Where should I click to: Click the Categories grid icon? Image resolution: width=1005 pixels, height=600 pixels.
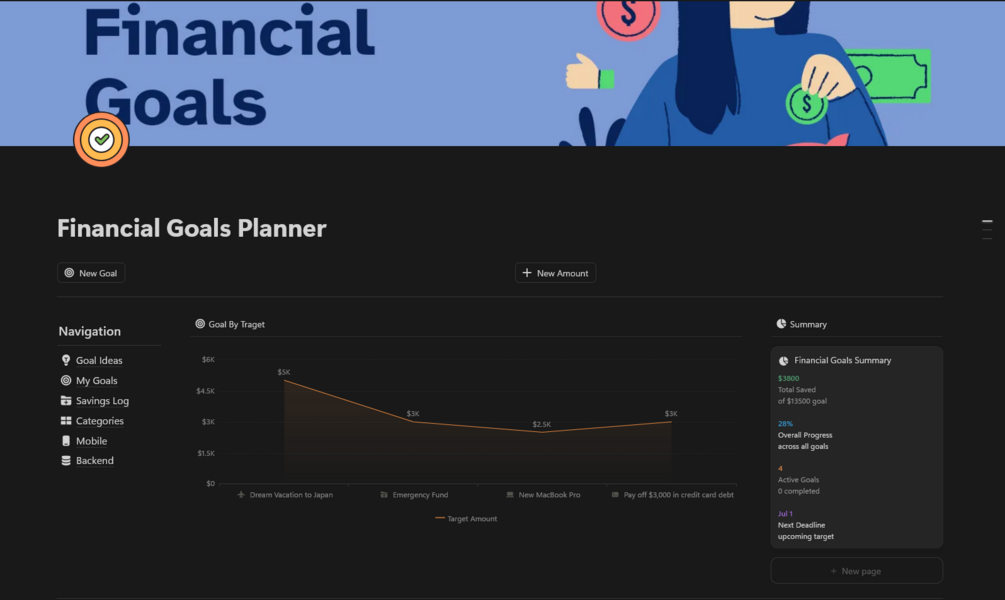(66, 421)
